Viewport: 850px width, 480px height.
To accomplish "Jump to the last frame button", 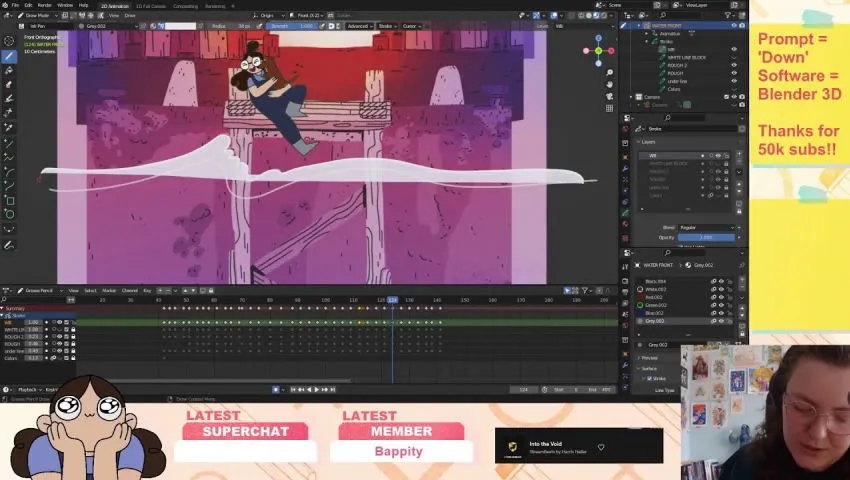I will [332, 389].
